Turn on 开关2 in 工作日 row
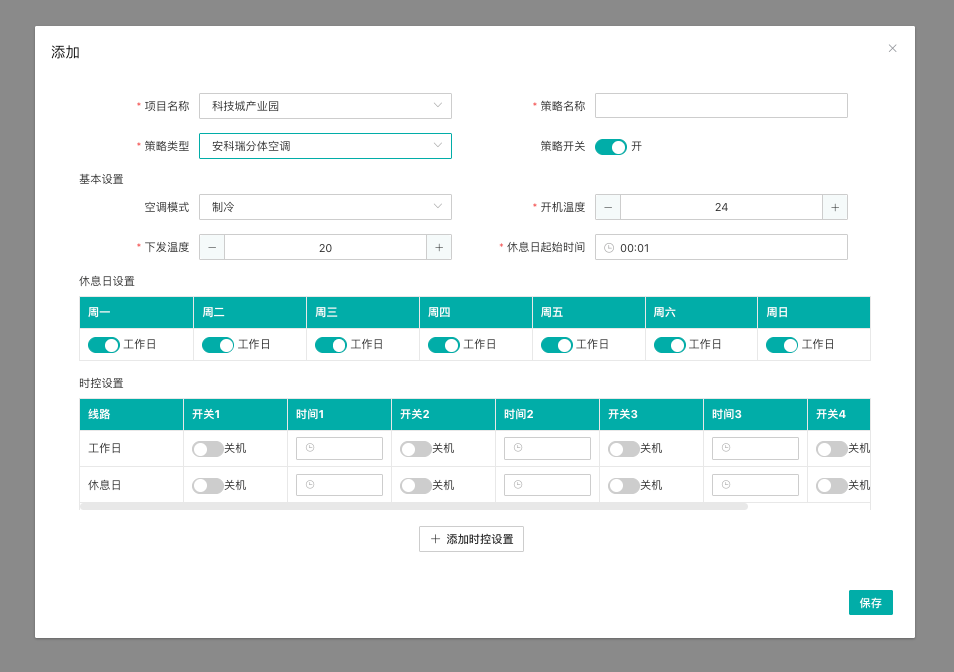 (x=416, y=449)
